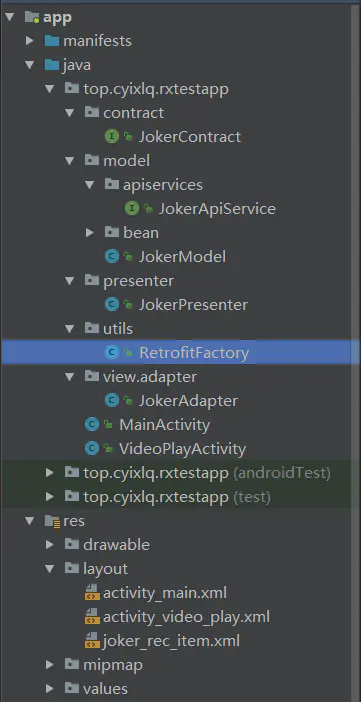
Task: Click the class icon beside JokerPresenter
Action: pyautogui.click(x=112, y=304)
